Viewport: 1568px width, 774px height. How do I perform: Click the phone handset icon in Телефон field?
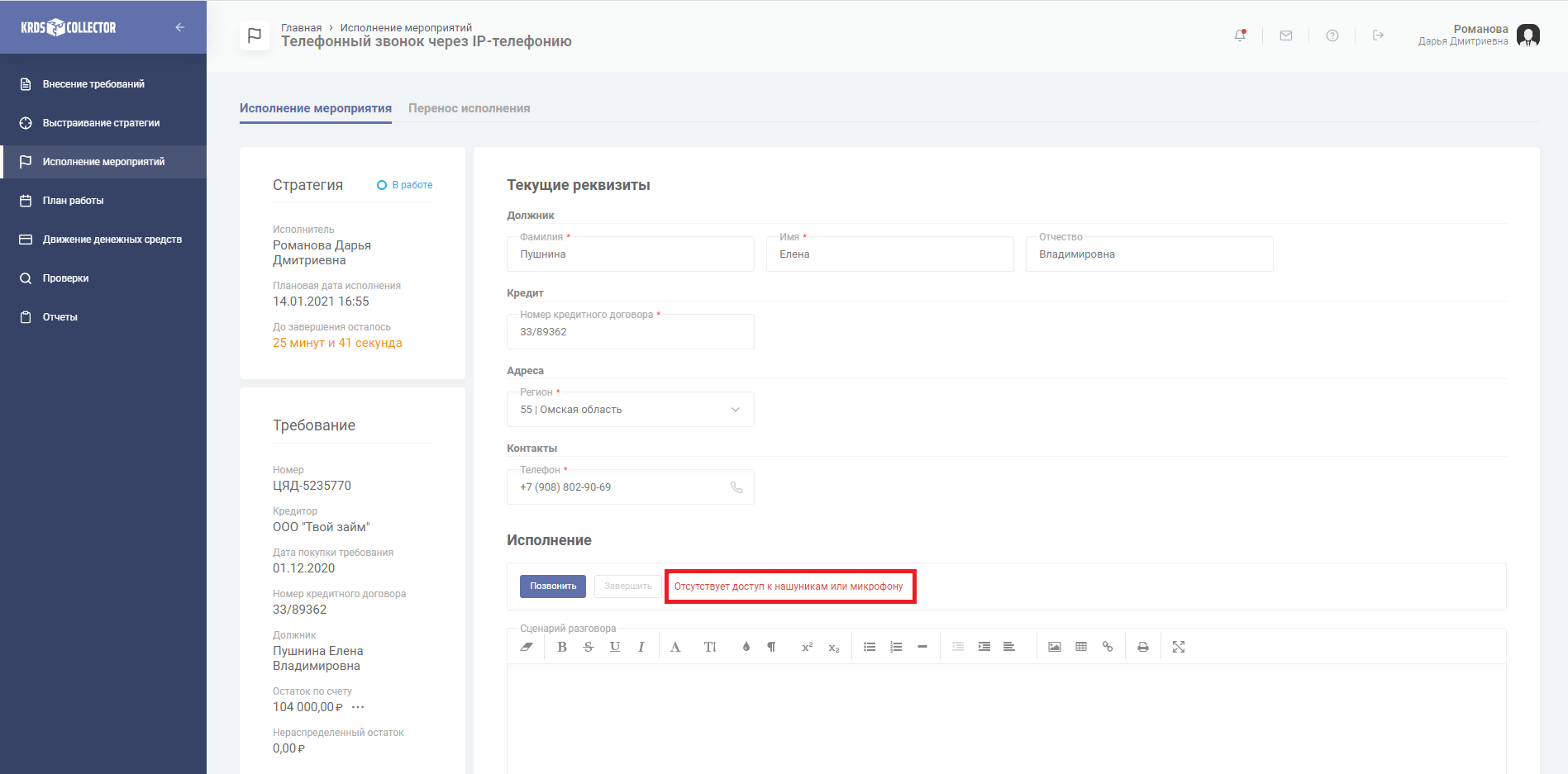736,487
